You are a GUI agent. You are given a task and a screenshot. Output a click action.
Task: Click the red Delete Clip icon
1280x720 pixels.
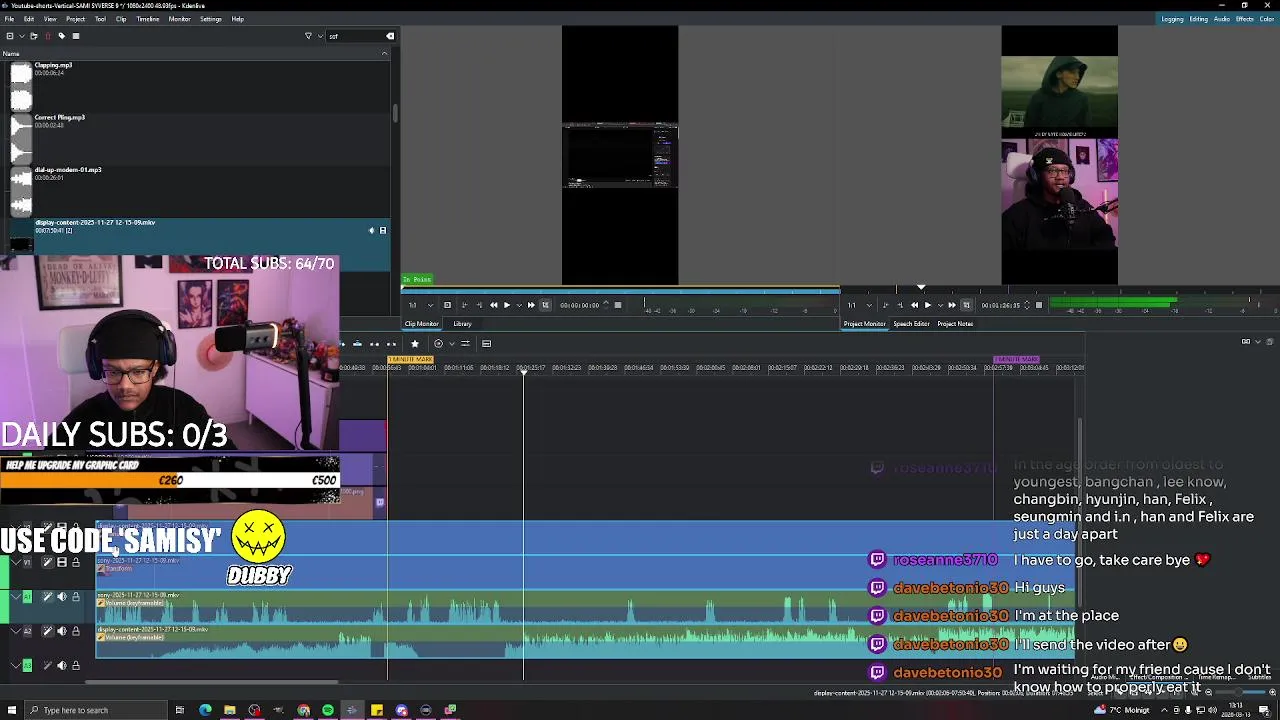click(x=48, y=36)
